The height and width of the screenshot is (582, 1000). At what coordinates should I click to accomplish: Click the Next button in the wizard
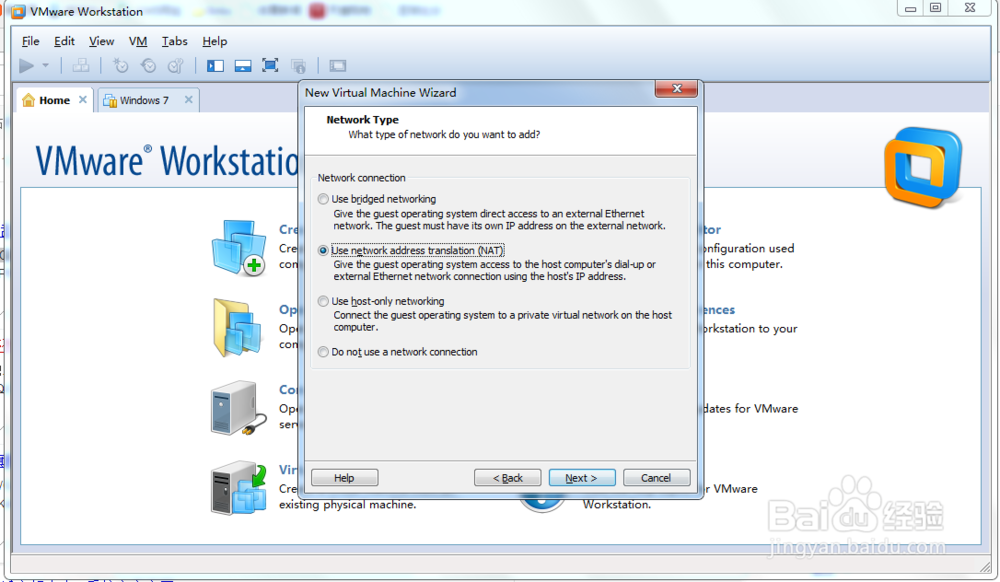tap(582, 477)
